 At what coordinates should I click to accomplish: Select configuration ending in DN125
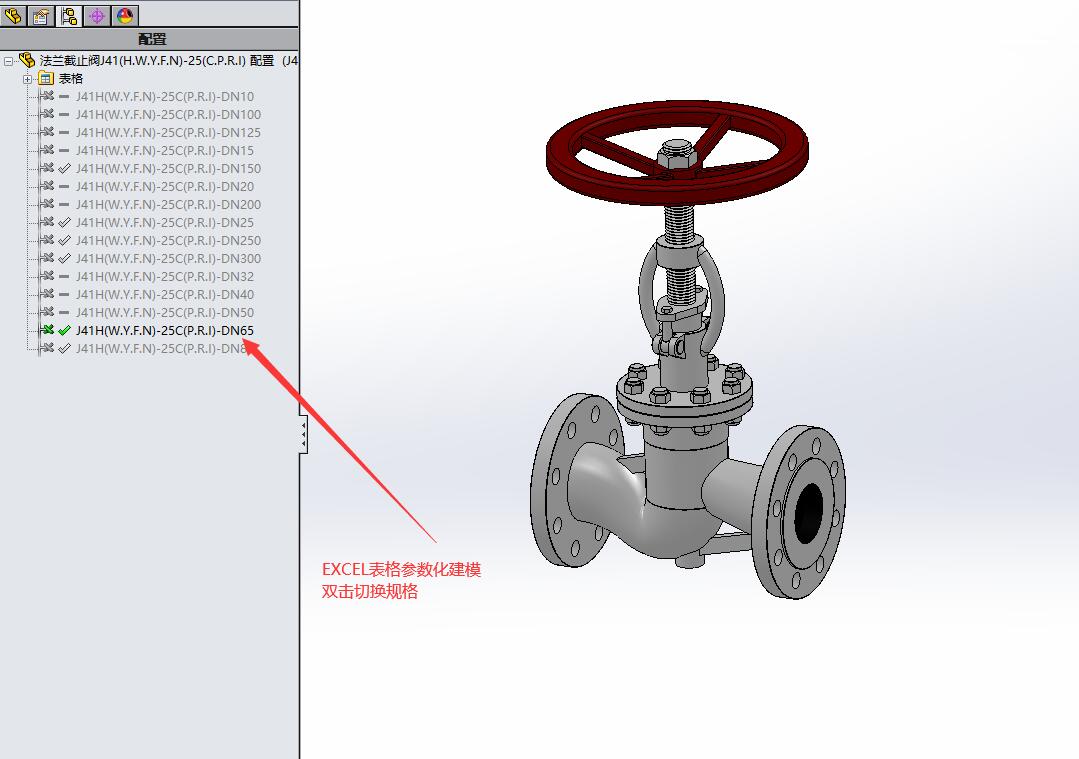[168, 132]
